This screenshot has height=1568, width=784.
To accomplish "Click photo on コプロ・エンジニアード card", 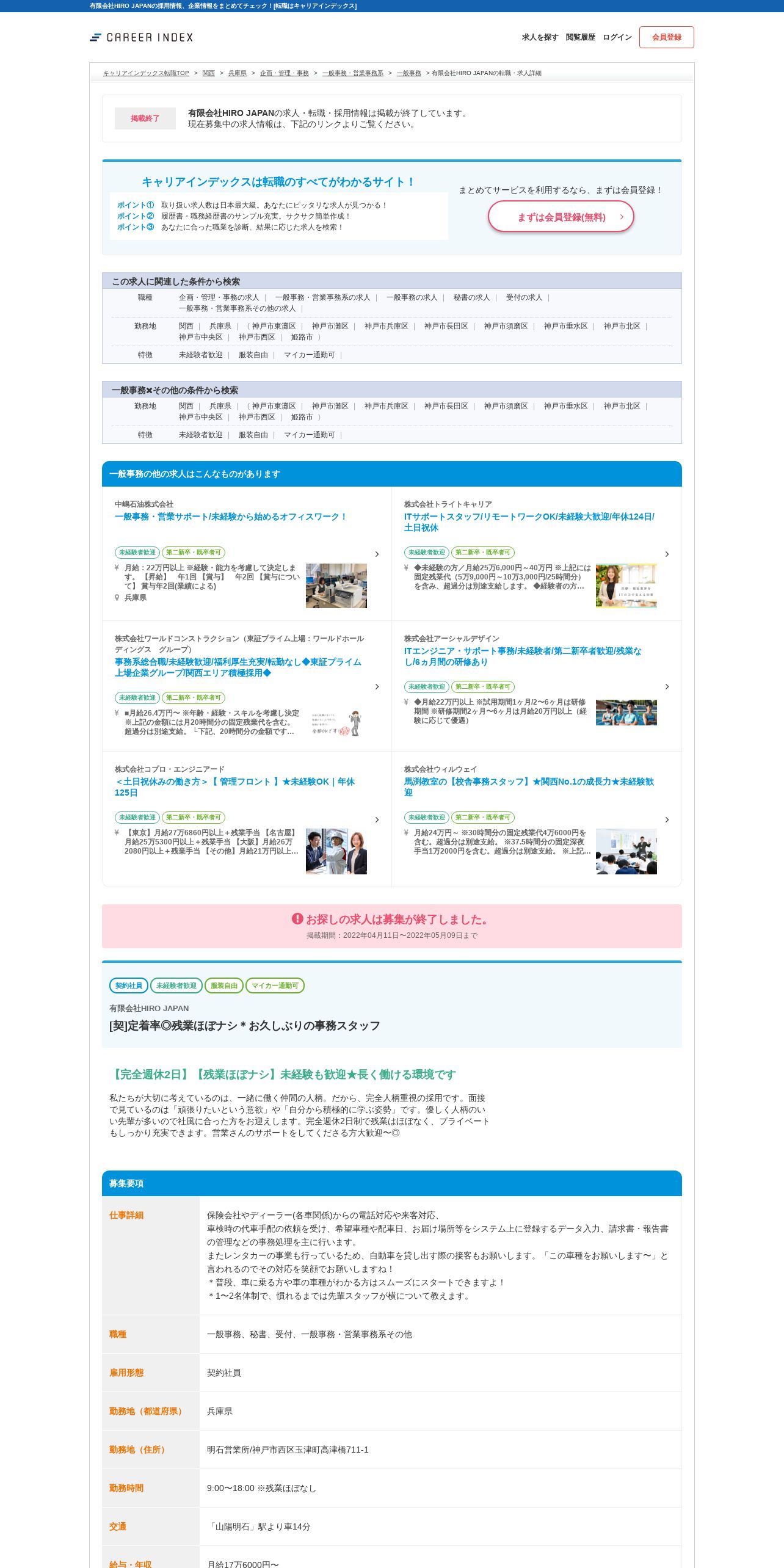I will pyautogui.click(x=336, y=851).
